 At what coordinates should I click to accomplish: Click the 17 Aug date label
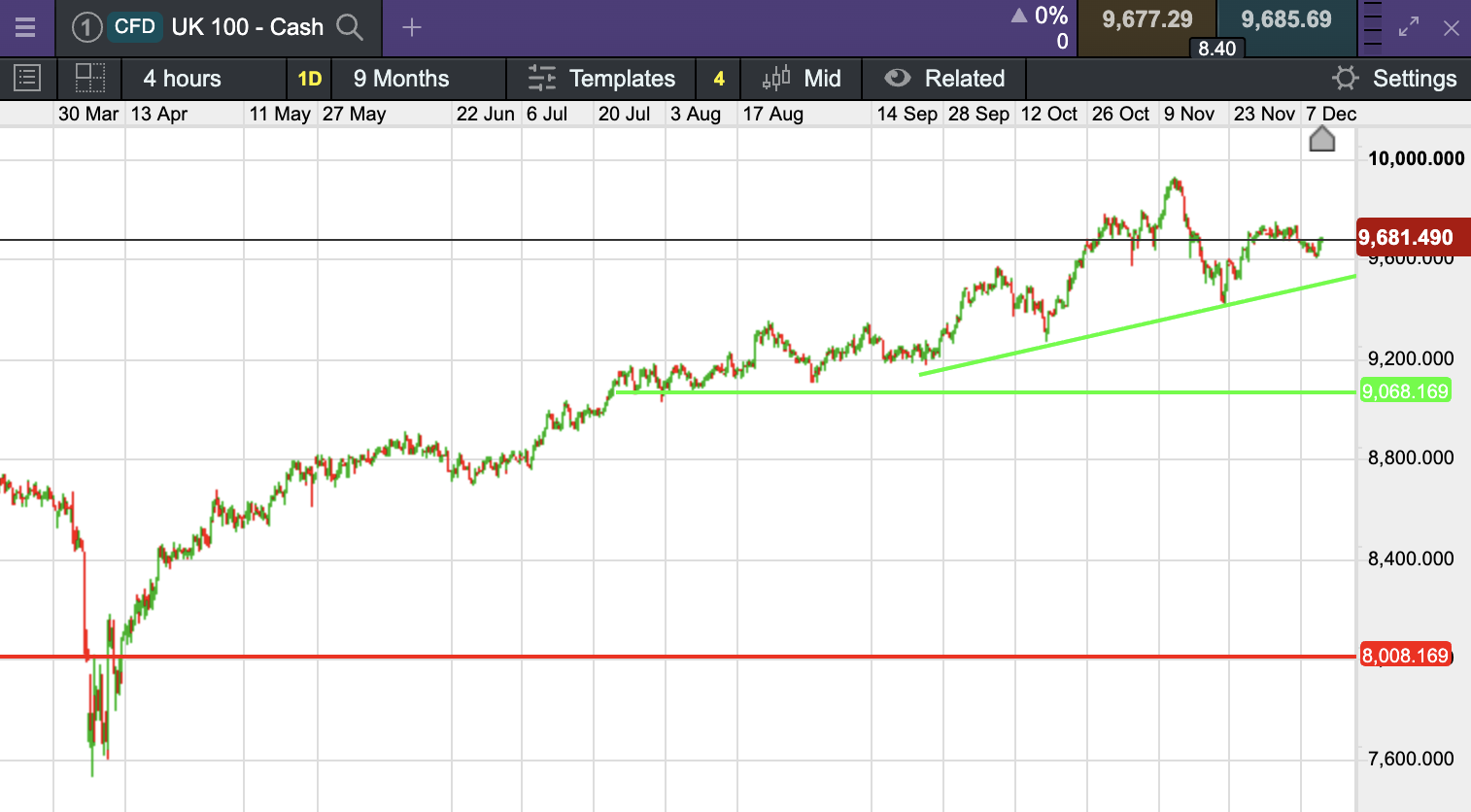[x=773, y=114]
